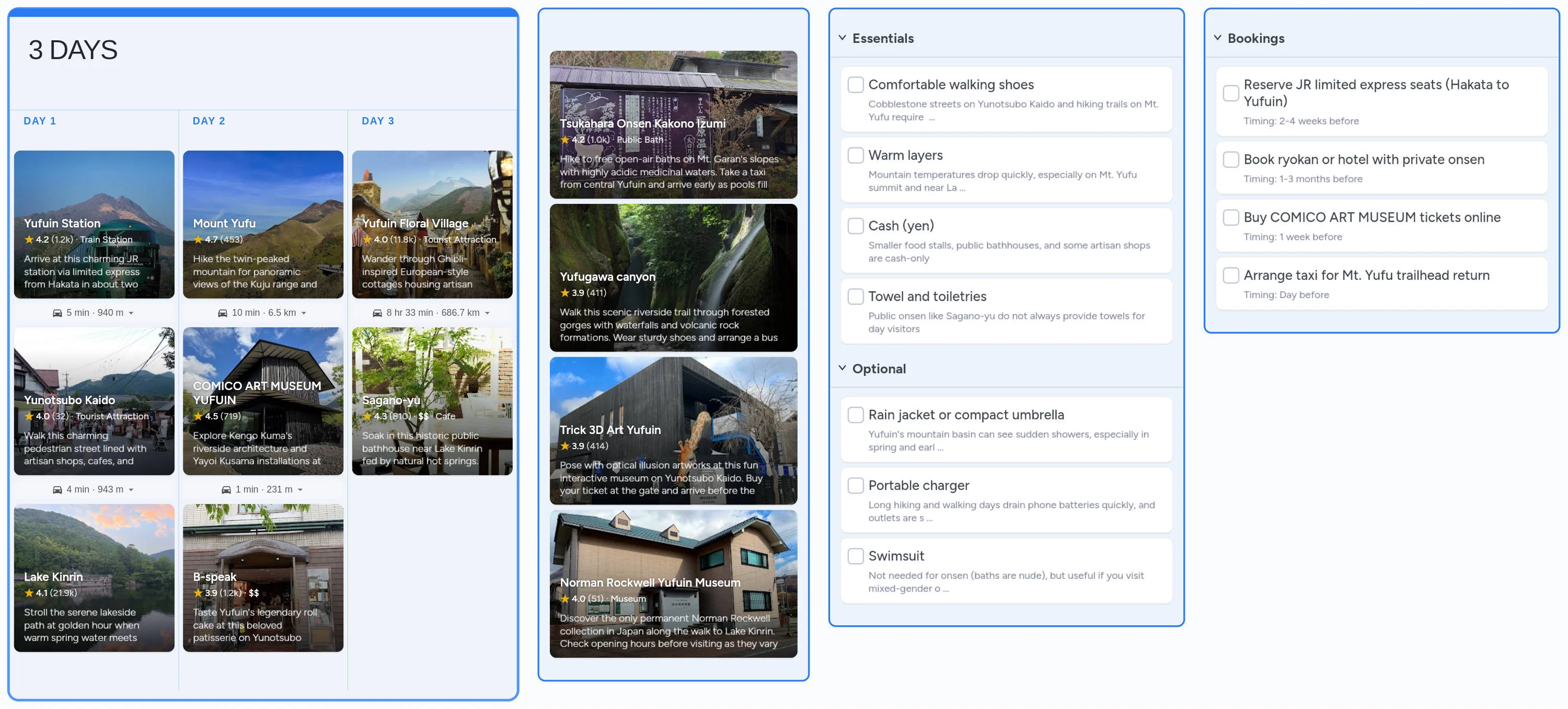Open Buy COMICO ART MUSEUM tickets item
Screen dimensions: 1568x709
(1371, 218)
